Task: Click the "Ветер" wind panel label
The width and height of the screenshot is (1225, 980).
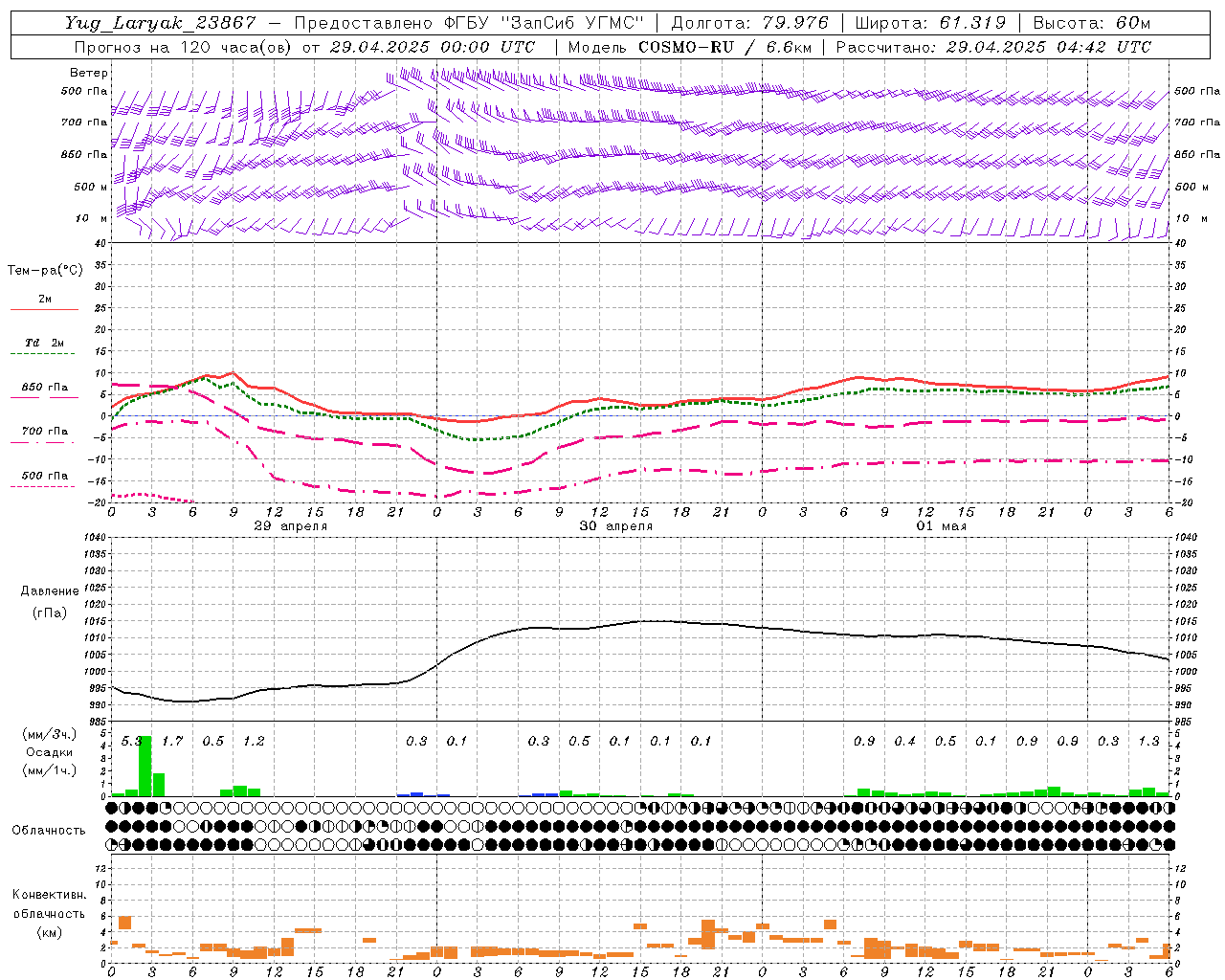Action: pos(89,73)
